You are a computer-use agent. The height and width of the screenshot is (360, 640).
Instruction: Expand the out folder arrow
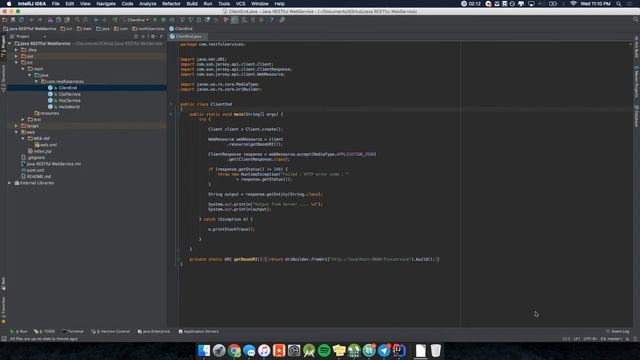(x=16, y=56)
